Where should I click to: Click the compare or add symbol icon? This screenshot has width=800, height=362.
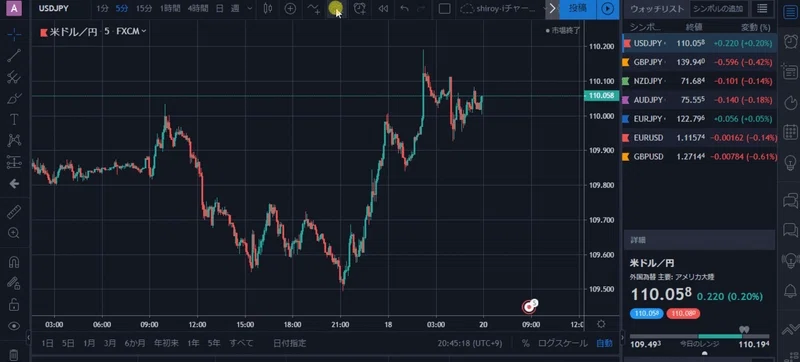pos(290,9)
